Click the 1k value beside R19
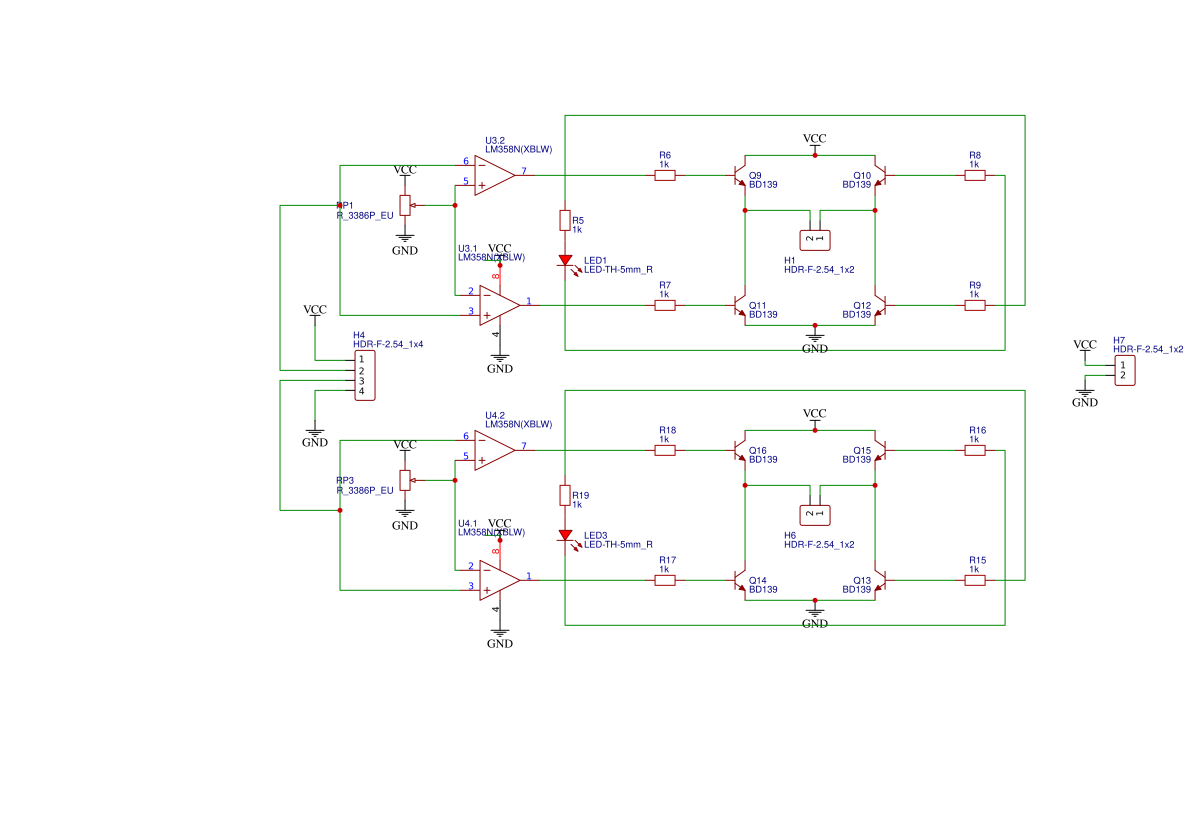Screen dimensions: 1194x827 coord(577,505)
